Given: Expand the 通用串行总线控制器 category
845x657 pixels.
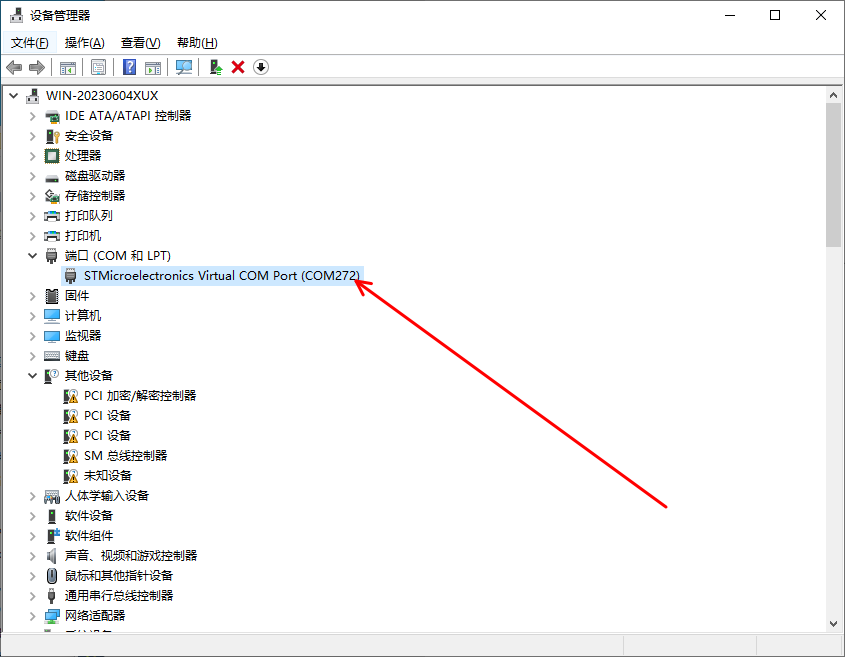Looking at the screenshot, I should (x=32, y=596).
